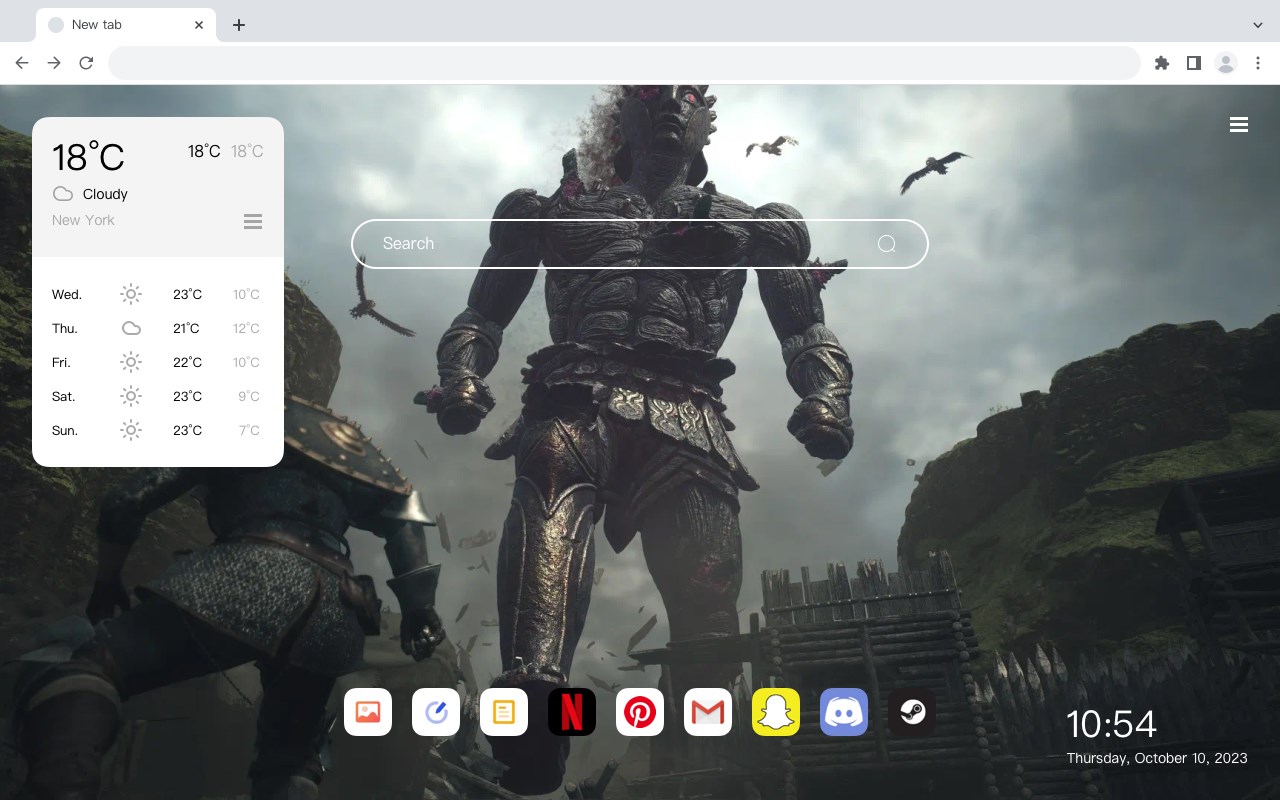Click the Thursday cloud forecast icon

coord(131,328)
